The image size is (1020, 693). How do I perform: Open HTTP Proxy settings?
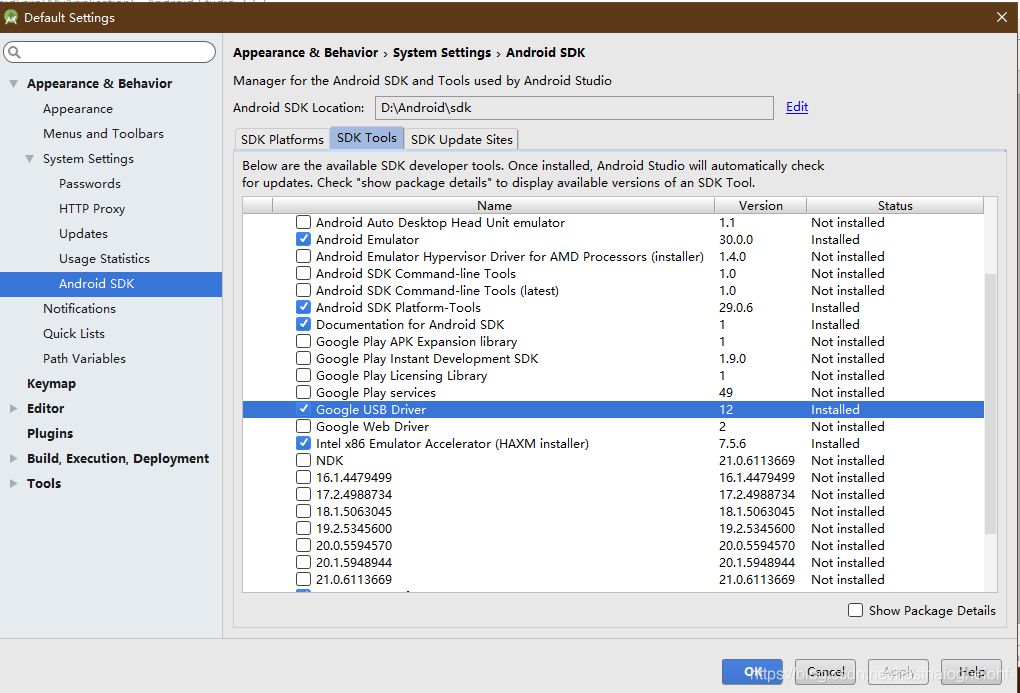point(92,209)
